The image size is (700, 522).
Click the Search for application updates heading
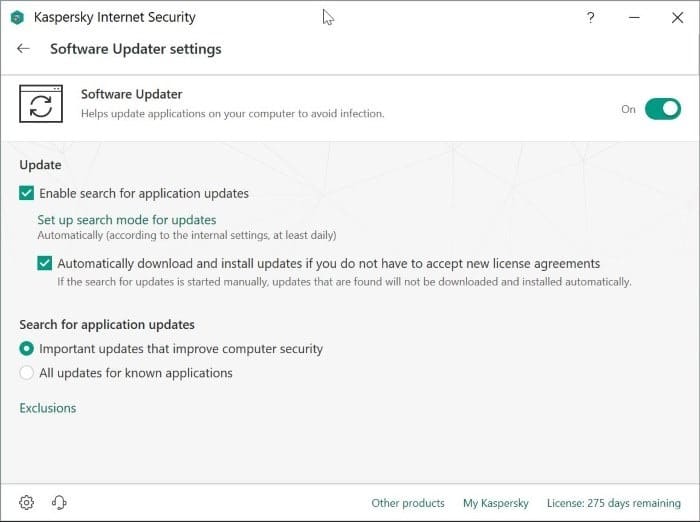coord(107,324)
